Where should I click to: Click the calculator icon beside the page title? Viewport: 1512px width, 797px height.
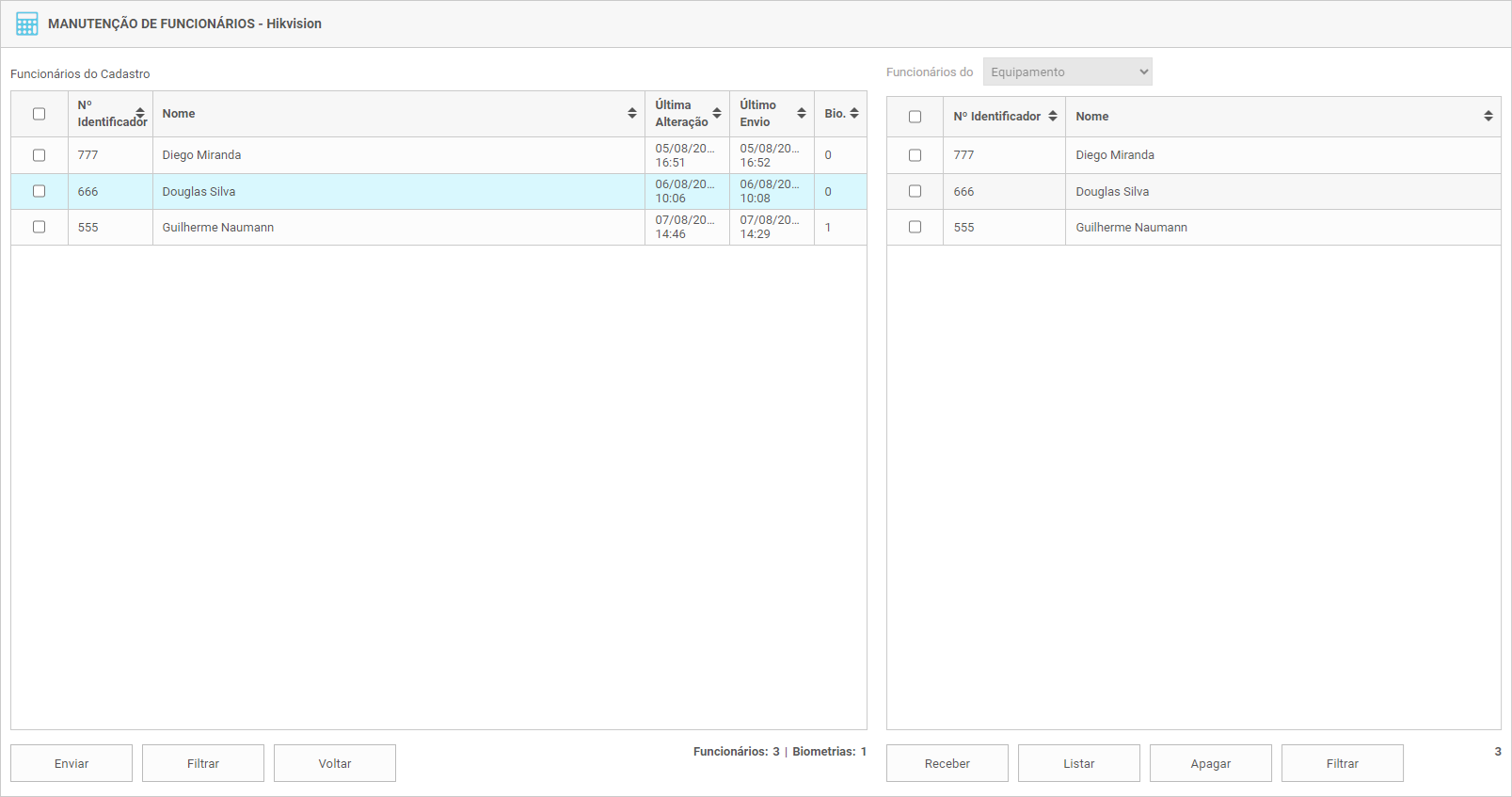click(27, 24)
